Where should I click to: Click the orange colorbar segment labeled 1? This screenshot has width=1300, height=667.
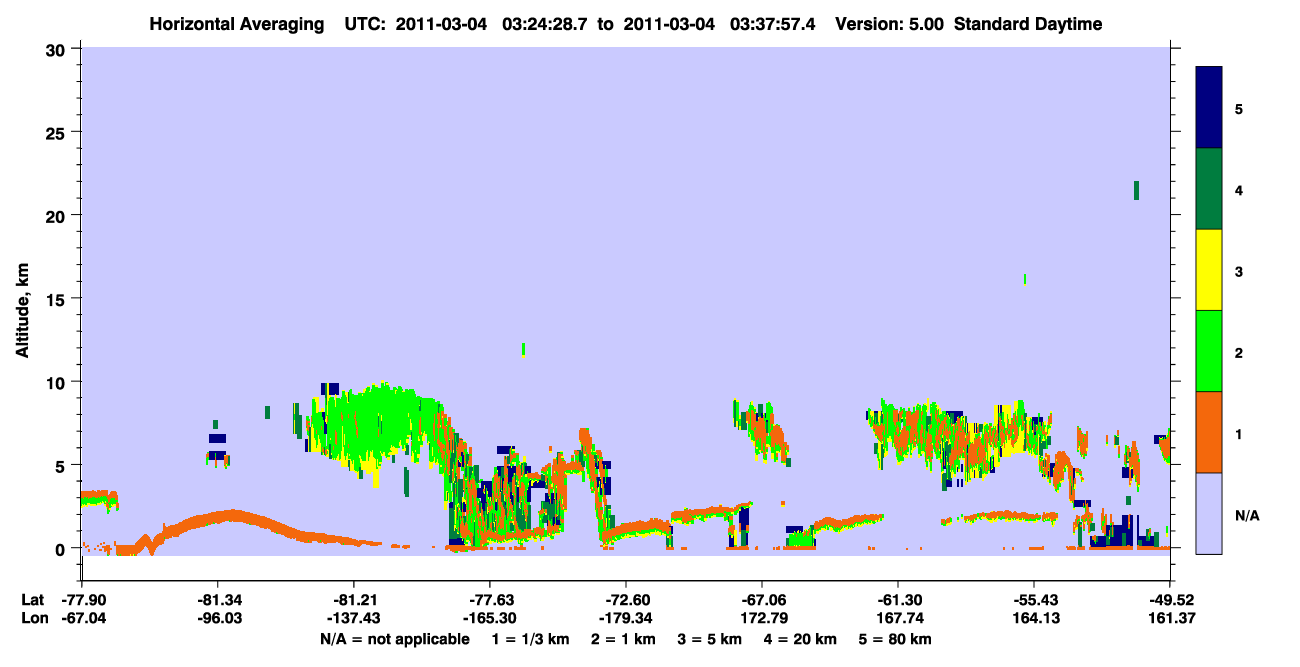tap(1209, 432)
